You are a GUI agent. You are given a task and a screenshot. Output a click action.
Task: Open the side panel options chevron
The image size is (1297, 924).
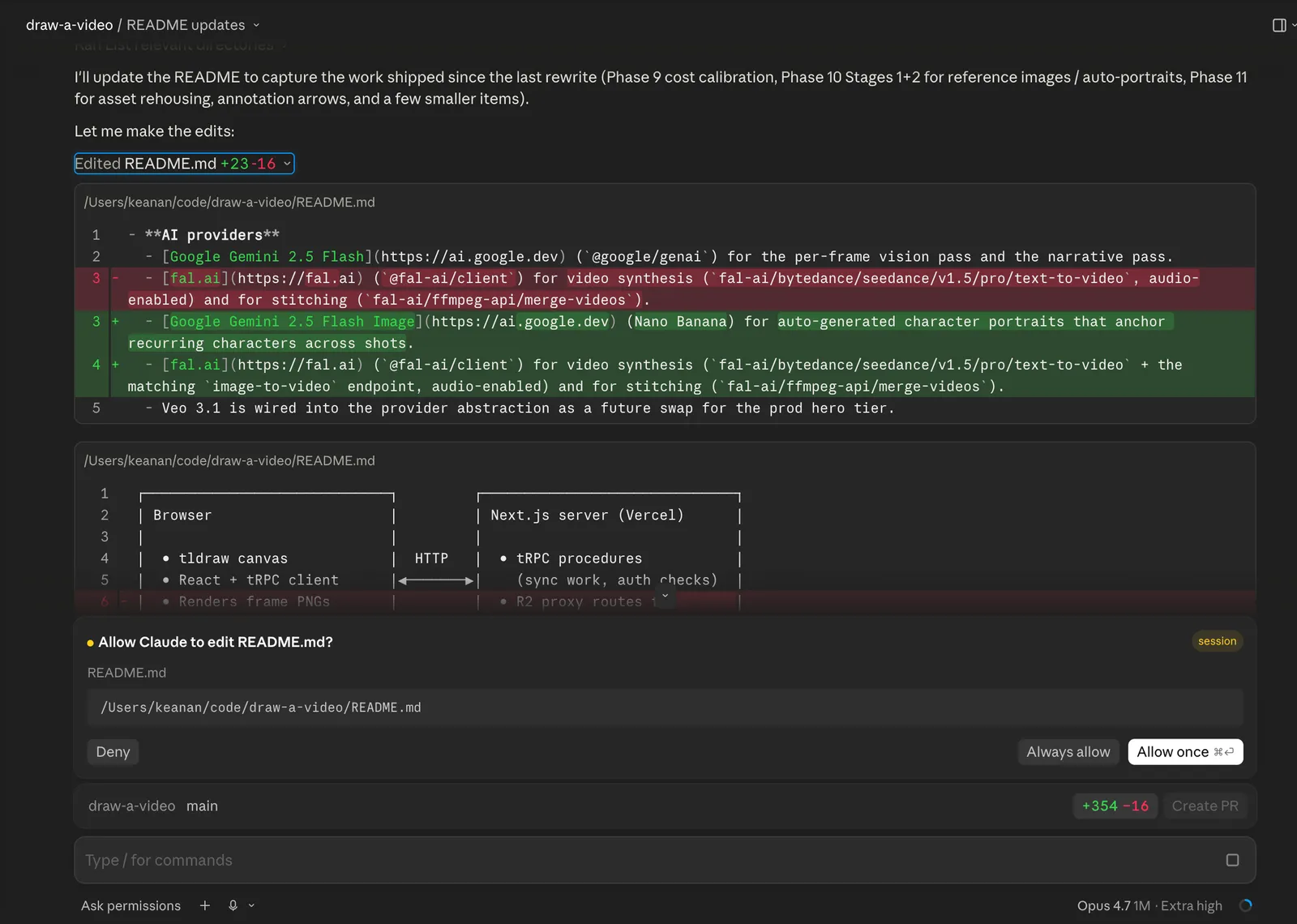click(1294, 25)
